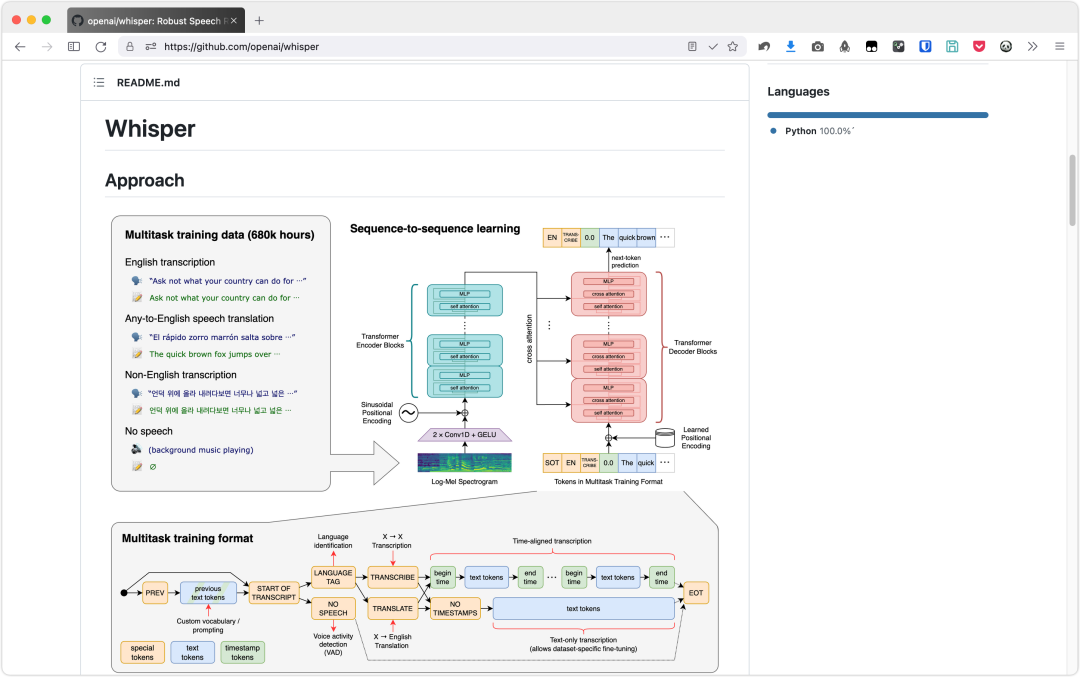The height and width of the screenshot is (677, 1080).
Task: Click the github.com URL address field
Action: click(400, 46)
